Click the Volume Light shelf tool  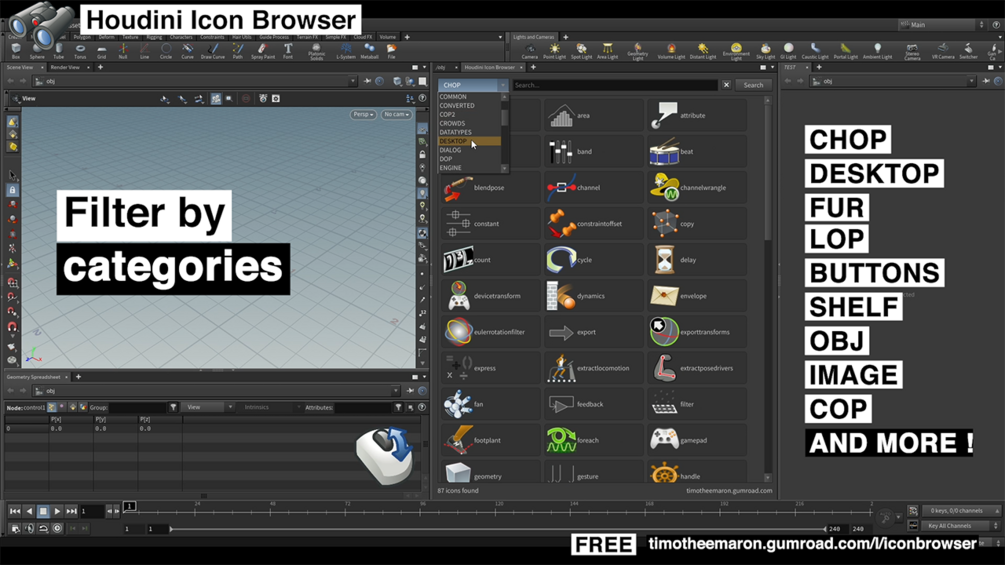(671, 52)
